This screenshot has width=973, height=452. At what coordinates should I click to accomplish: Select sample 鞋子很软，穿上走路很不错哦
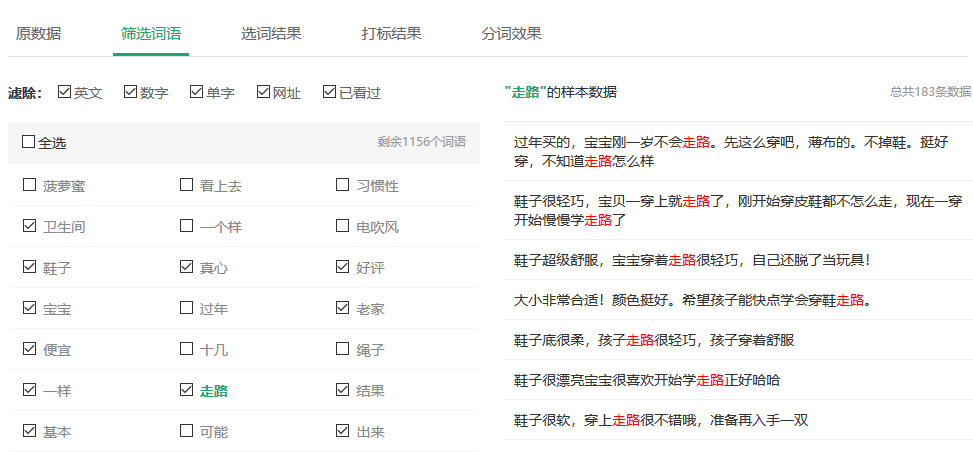(x=738, y=420)
